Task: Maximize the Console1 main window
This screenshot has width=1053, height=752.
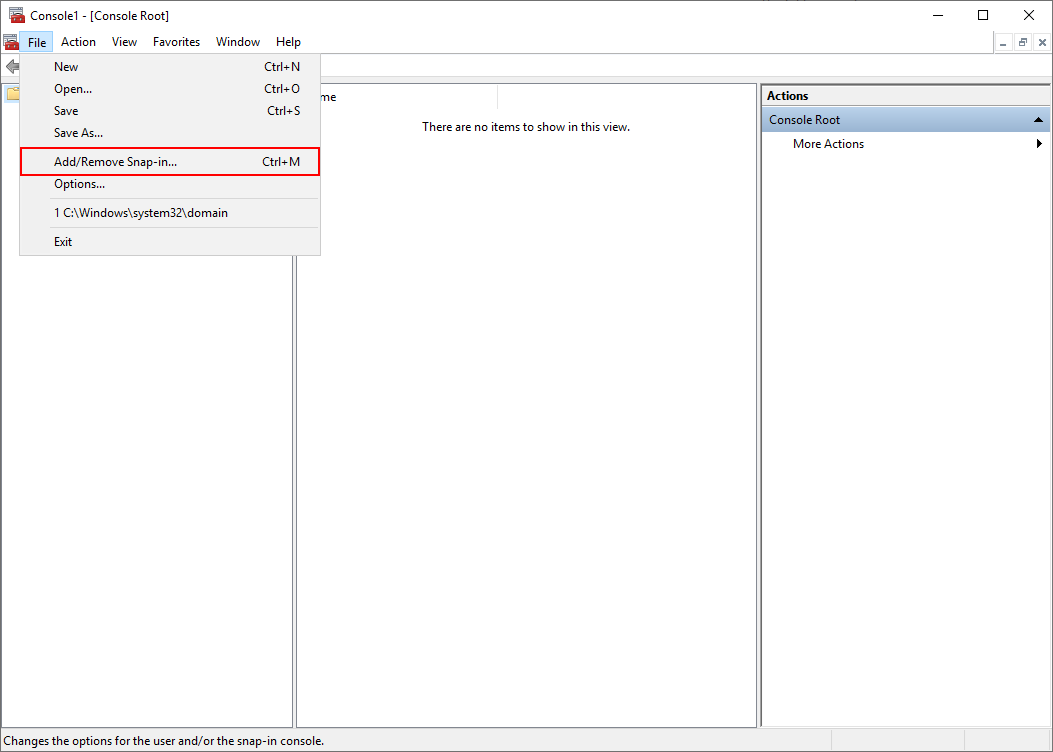Action: pyautogui.click(x=983, y=15)
